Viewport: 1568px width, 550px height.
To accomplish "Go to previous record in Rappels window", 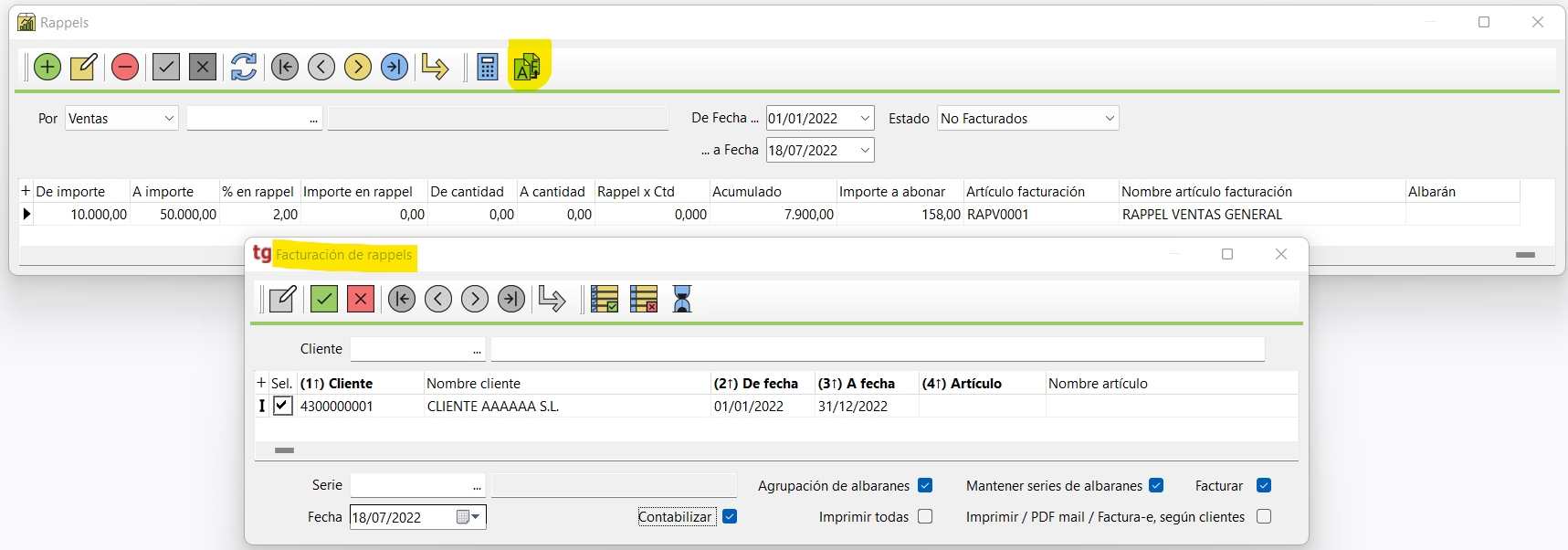I will coord(321,67).
